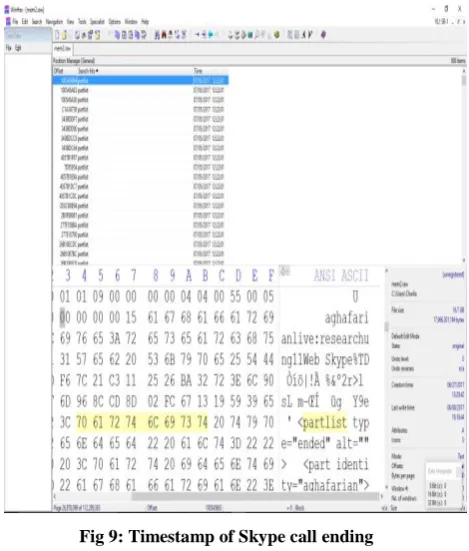Screen dimensions: 469x551
Task: Select hex byte CD
Action: point(115,402)
